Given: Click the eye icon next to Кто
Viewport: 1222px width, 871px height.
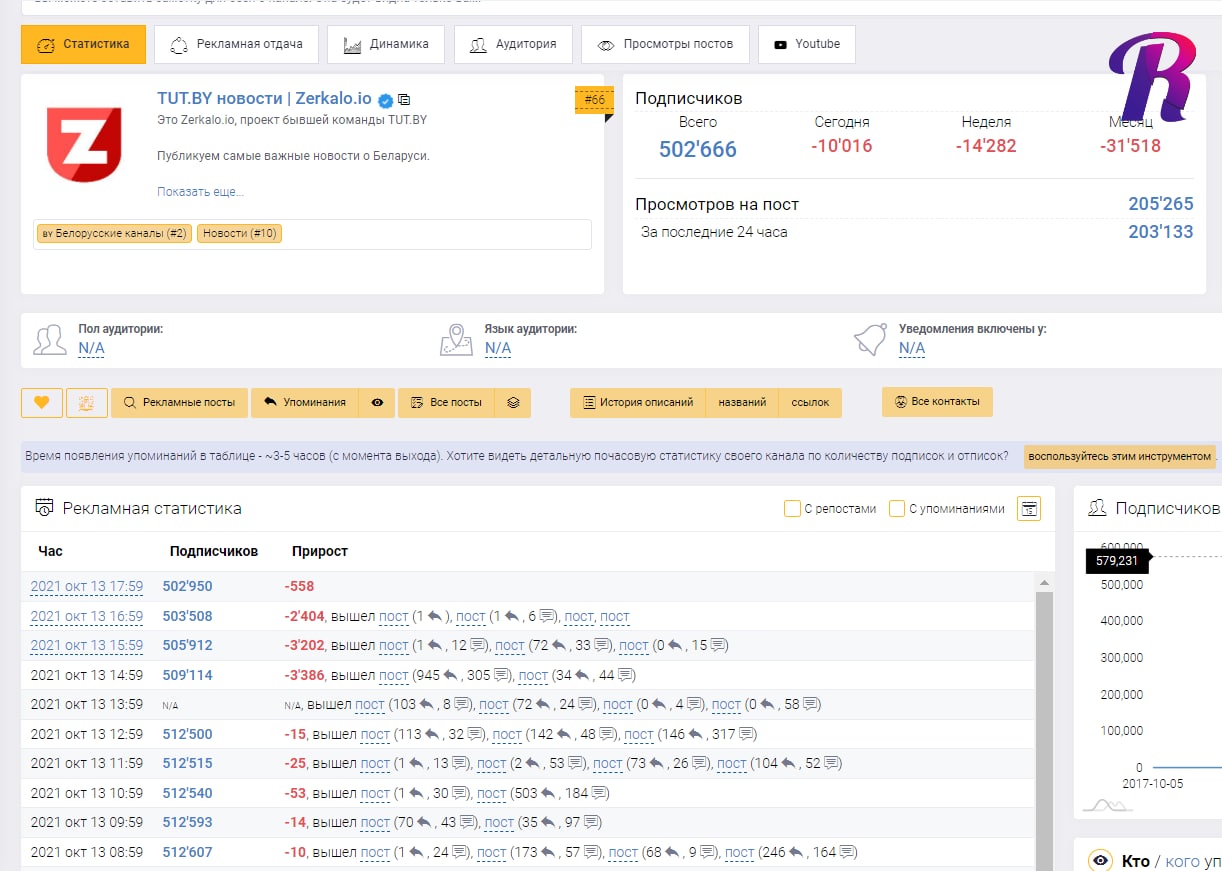Looking at the screenshot, I should point(1101,860).
